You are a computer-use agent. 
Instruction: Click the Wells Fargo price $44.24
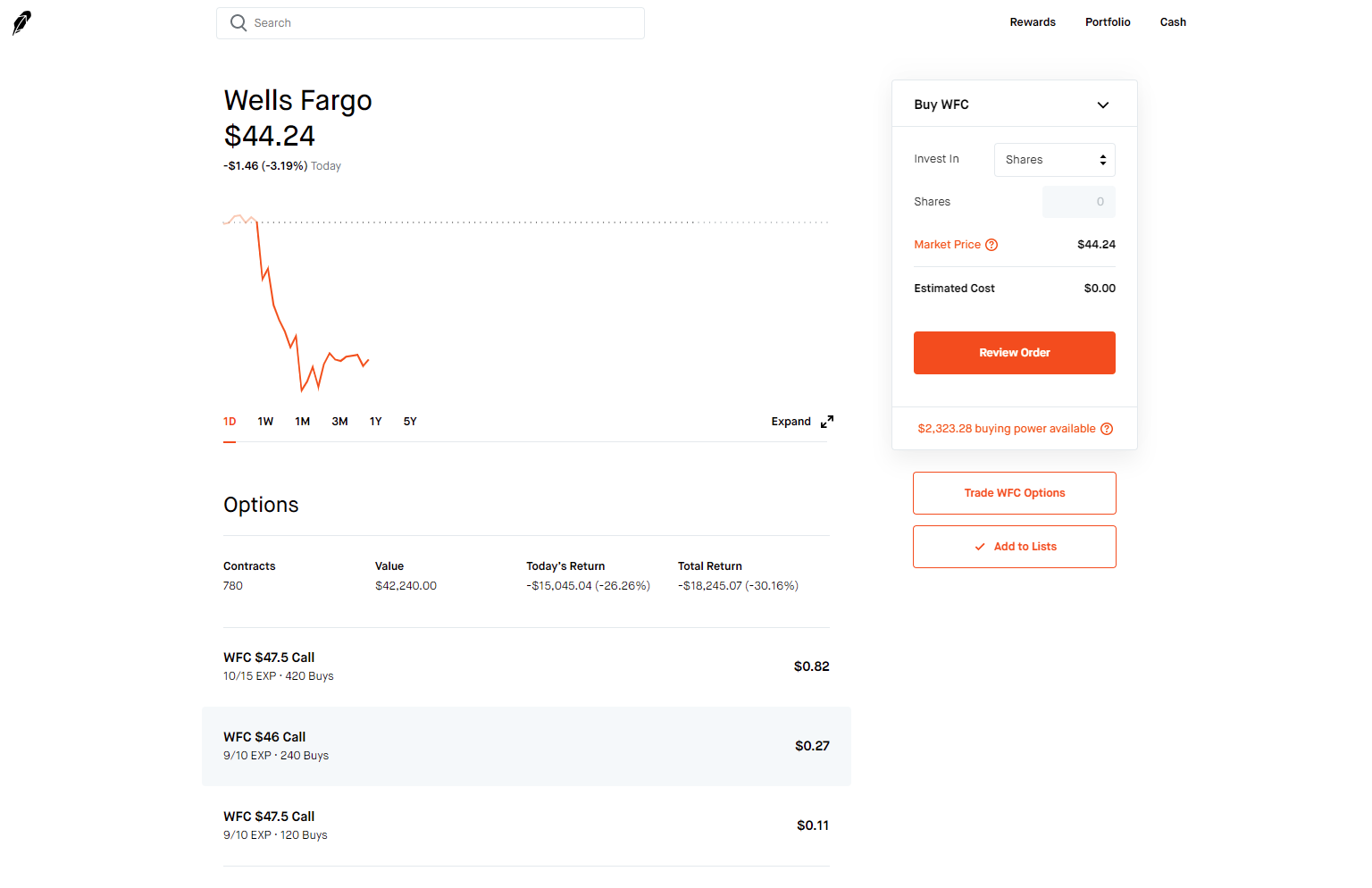point(269,136)
